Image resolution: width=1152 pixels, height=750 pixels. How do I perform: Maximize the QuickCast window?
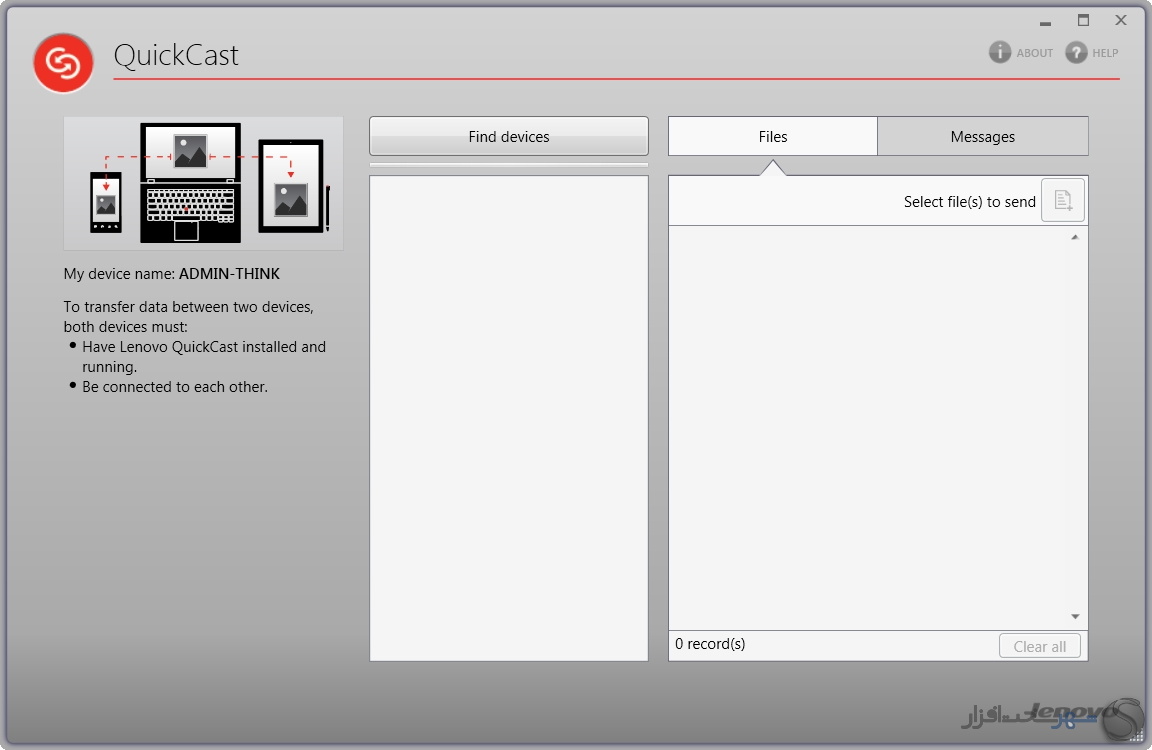tap(1083, 21)
